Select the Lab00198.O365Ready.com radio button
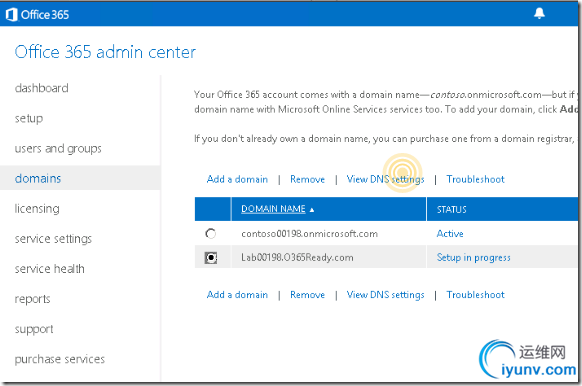The height and width of the screenshot is (386, 582). click(210, 258)
